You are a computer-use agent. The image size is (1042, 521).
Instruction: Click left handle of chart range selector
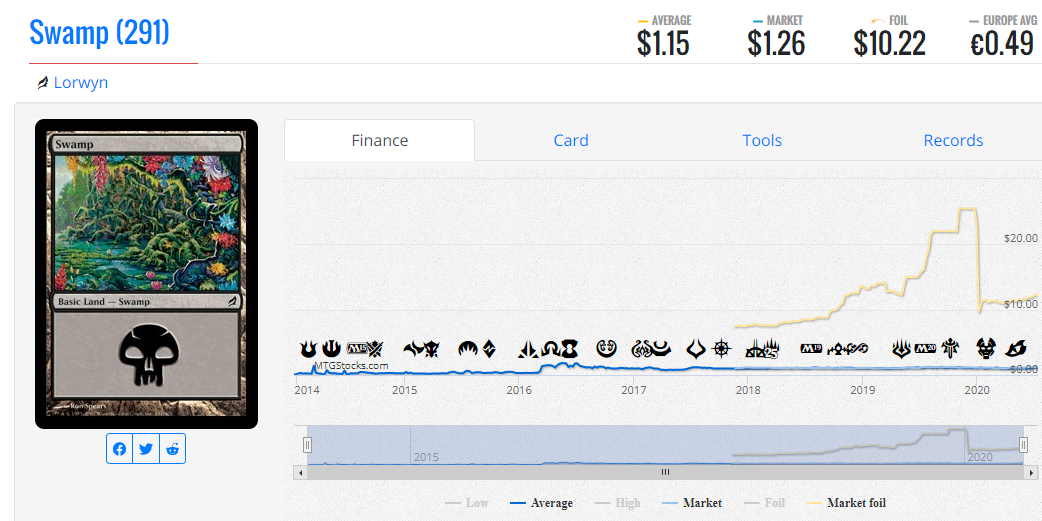[307, 445]
